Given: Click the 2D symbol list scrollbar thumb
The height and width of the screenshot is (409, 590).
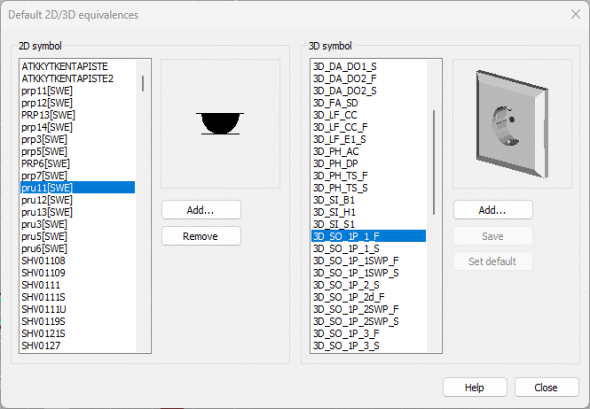Looking at the screenshot, I should [143, 83].
